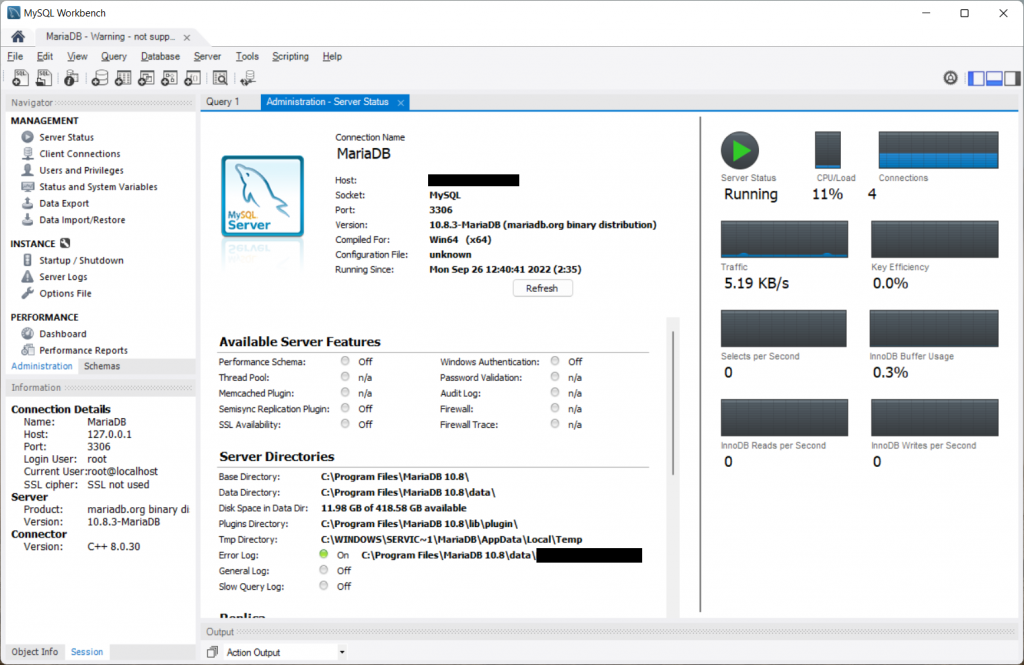Open Data Import/Restore
Viewport: 1024px width, 665px height.
click(x=82, y=220)
